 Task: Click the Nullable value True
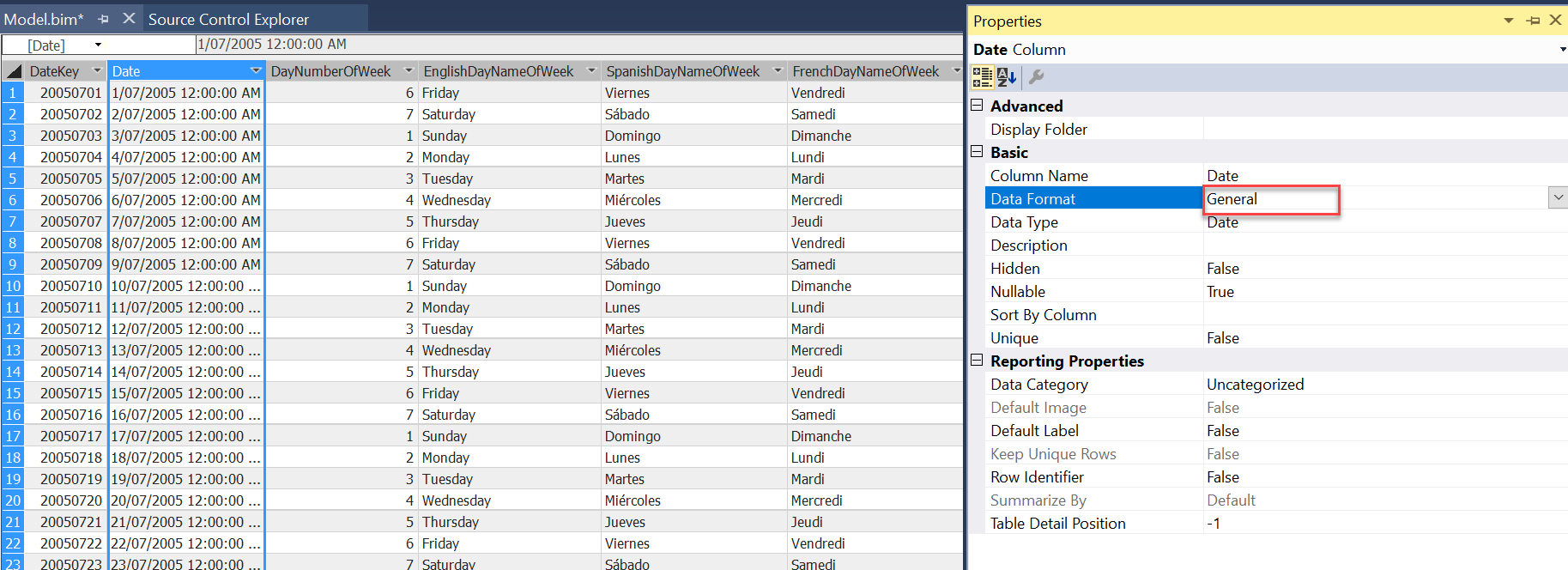click(1220, 291)
